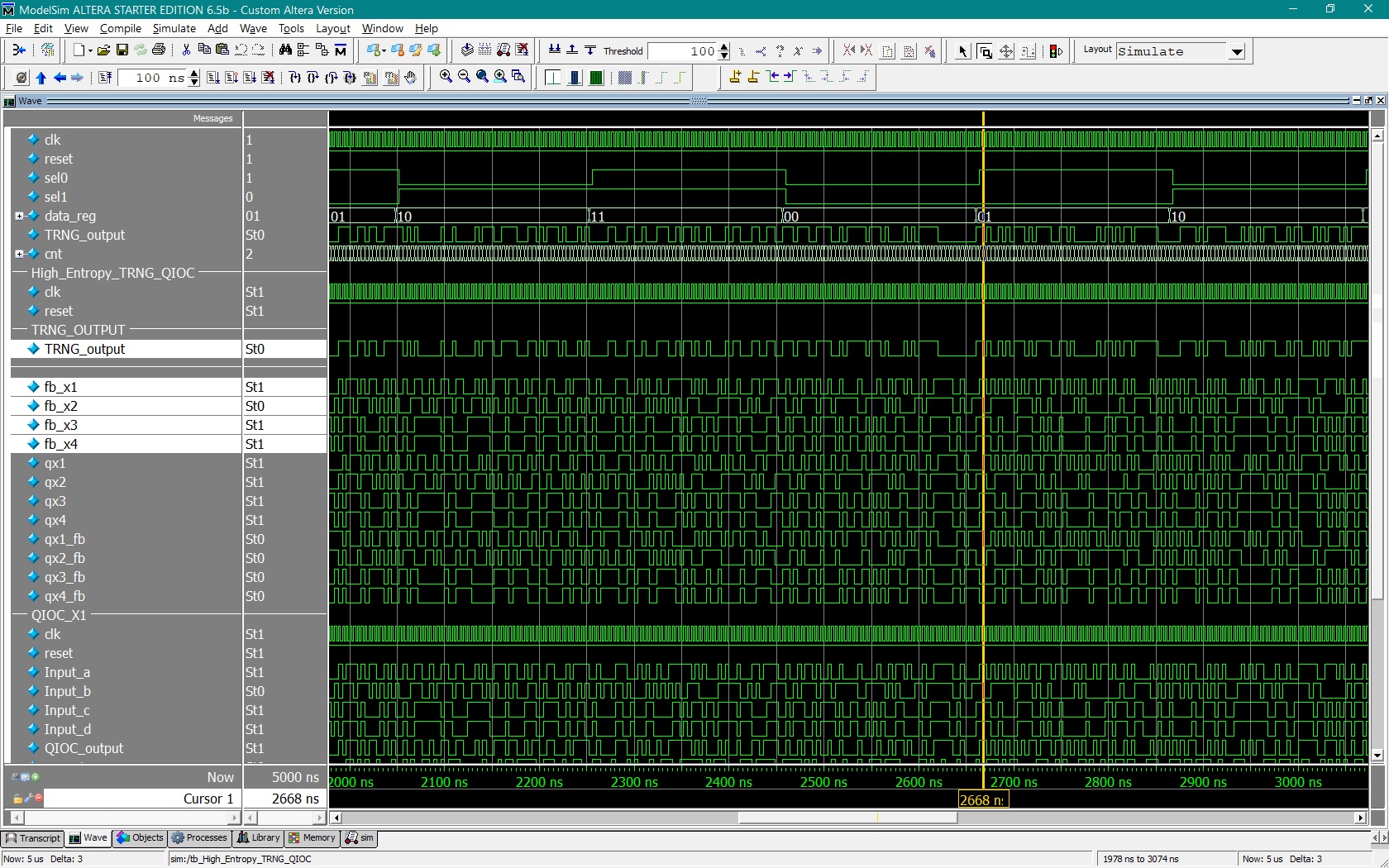Image resolution: width=1389 pixels, height=868 pixels.
Task: Toggle the lock icon for Cursor 1
Action: pyautogui.click(x=17, y=799)
